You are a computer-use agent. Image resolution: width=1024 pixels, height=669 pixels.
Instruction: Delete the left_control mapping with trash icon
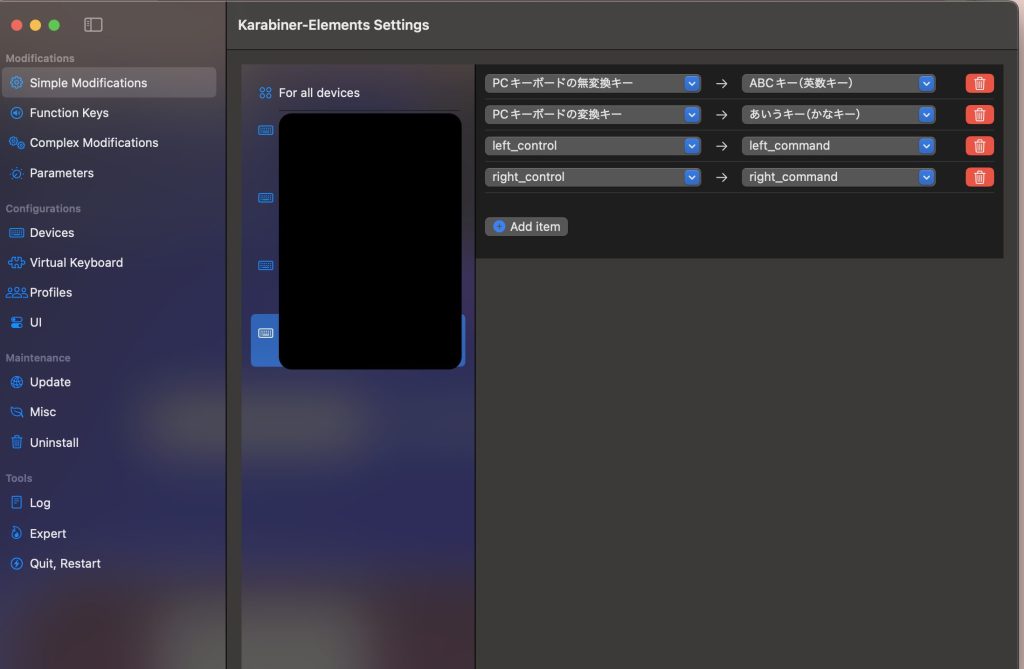979,146
